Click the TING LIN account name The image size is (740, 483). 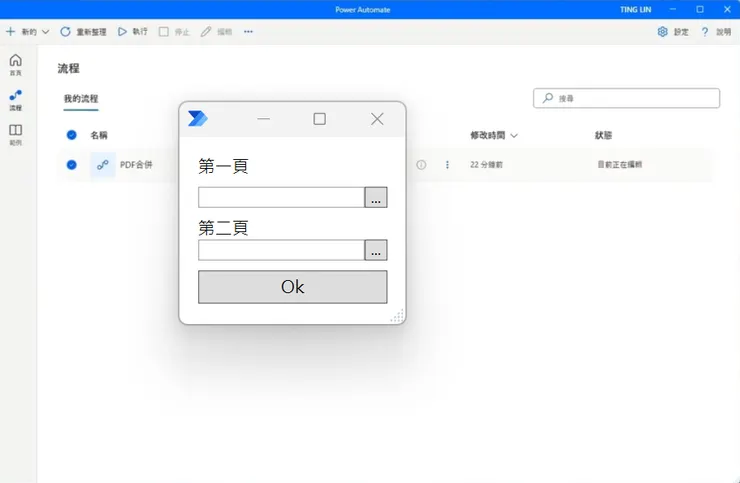click(x=635, y=9)
